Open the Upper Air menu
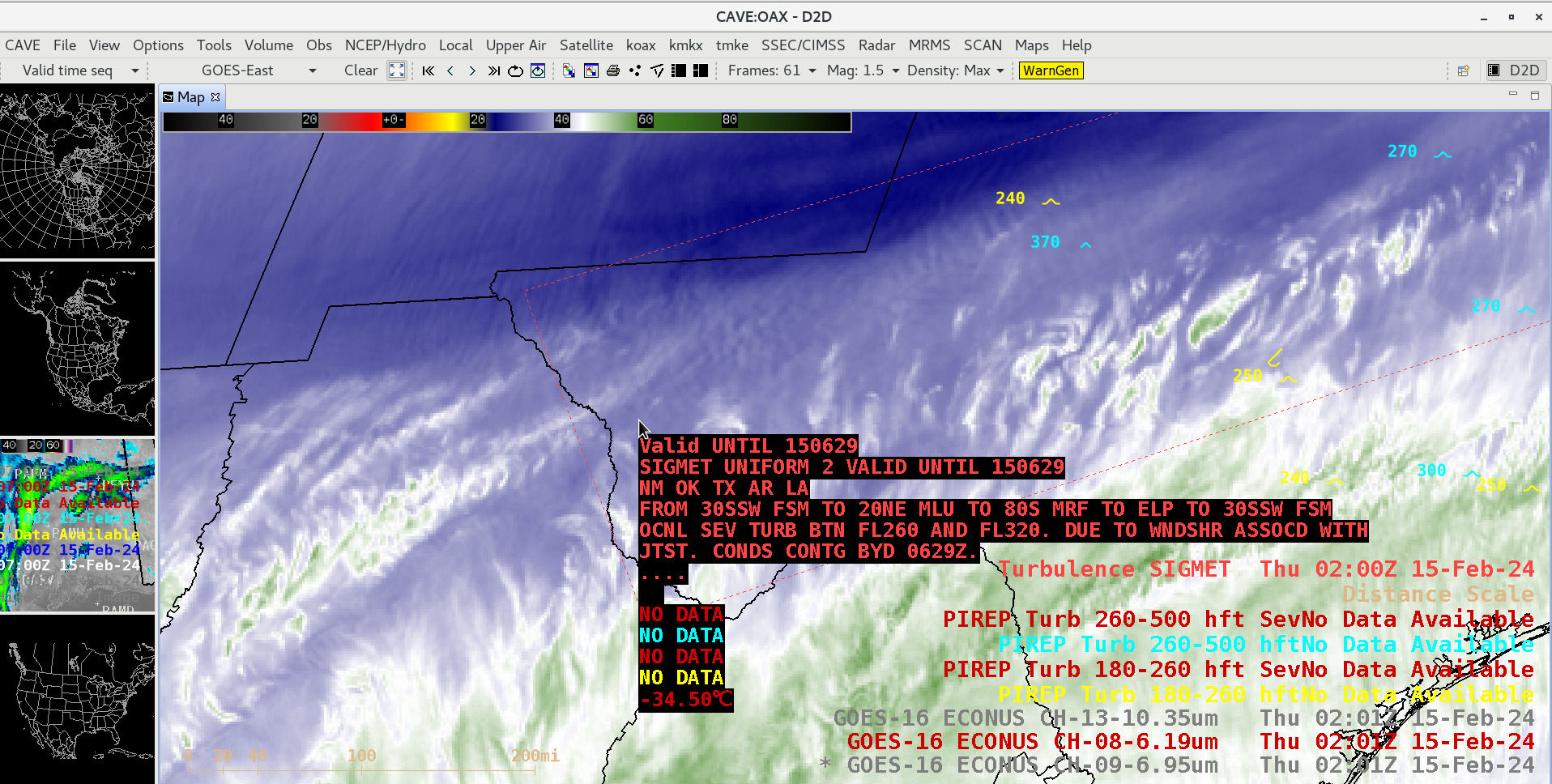The image size is (1552, 784). click(516, 45)
